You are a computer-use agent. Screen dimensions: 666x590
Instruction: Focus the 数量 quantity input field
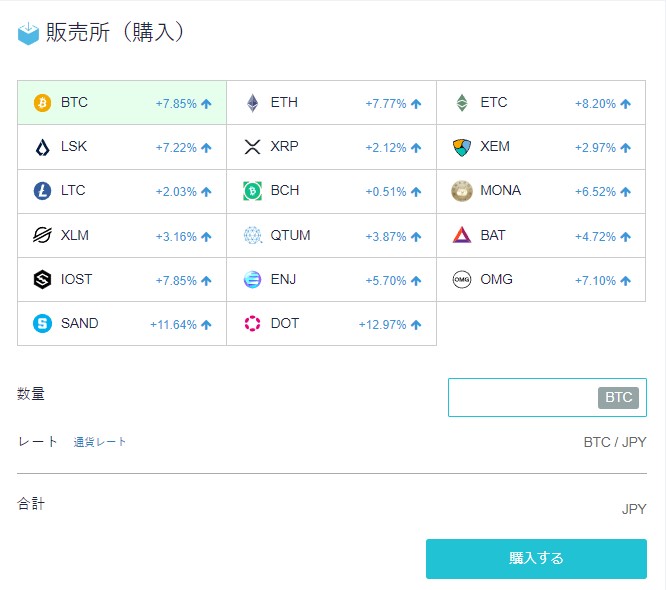tap(547, 398)
